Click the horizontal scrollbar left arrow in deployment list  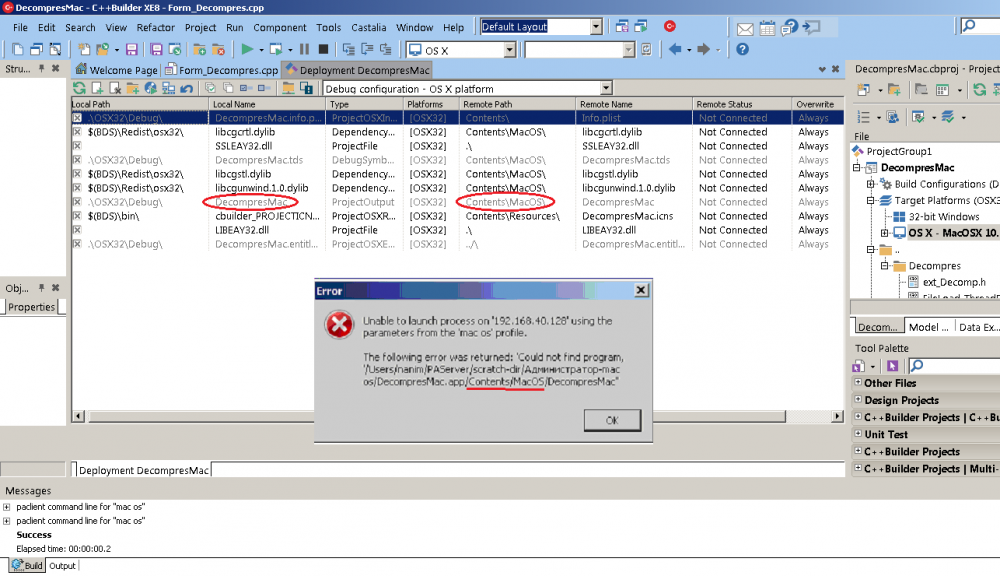click(x=78, y=416)
